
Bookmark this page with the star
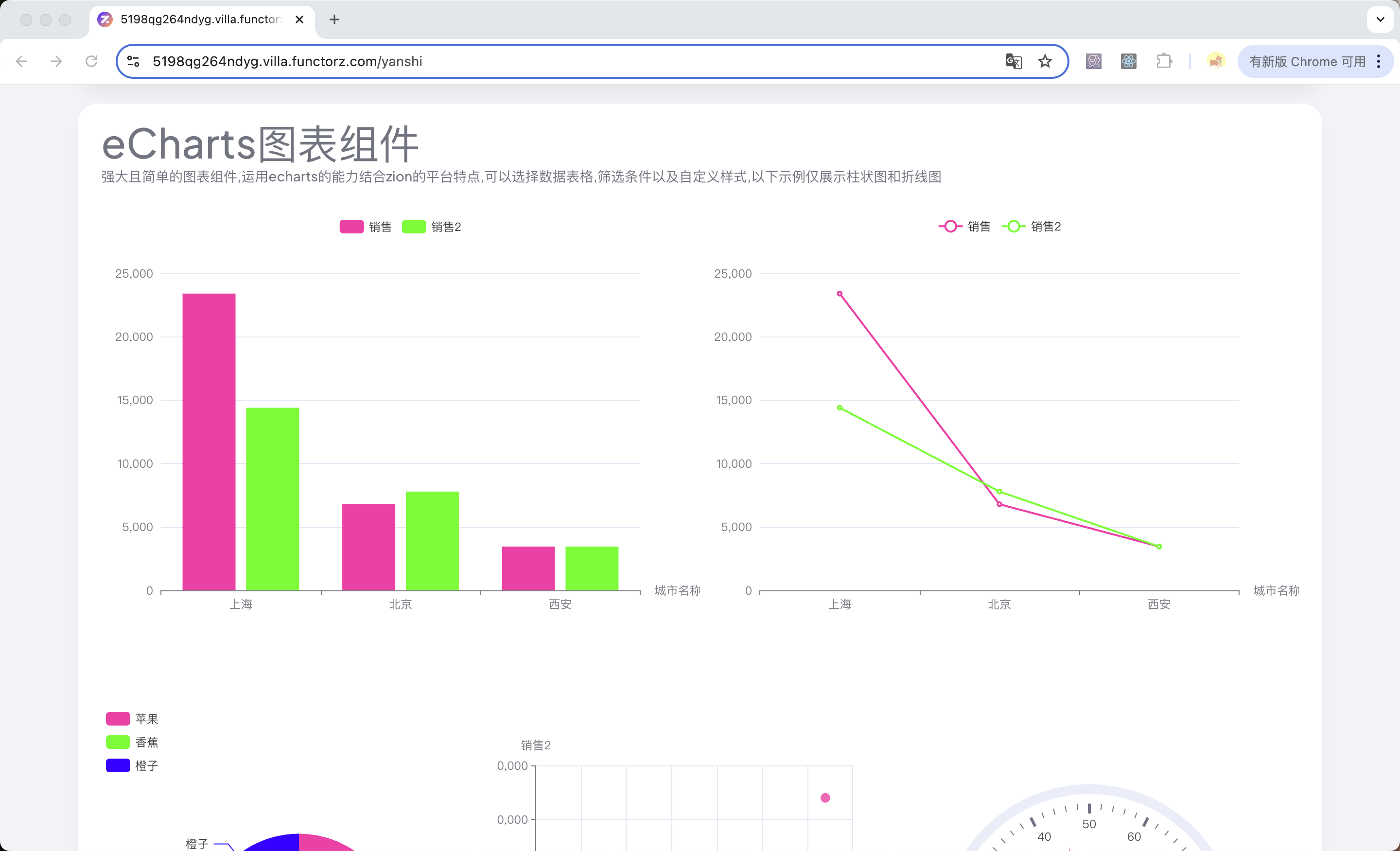[1045, 61]
